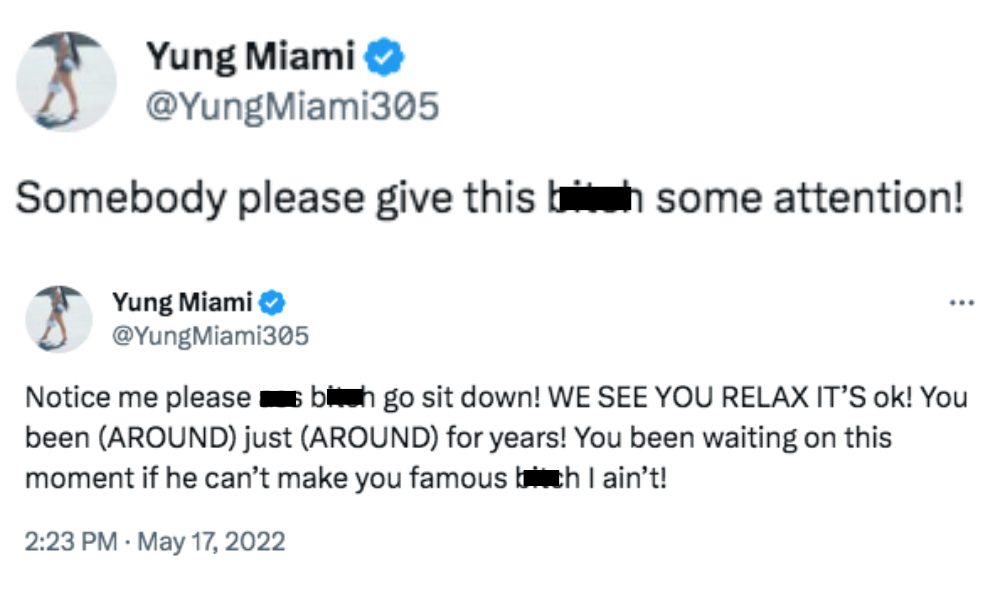Click the small @YungMiami305 handle in quoted tweet
The width and height of the screenshot is (1000, 600).
[210, 336]
